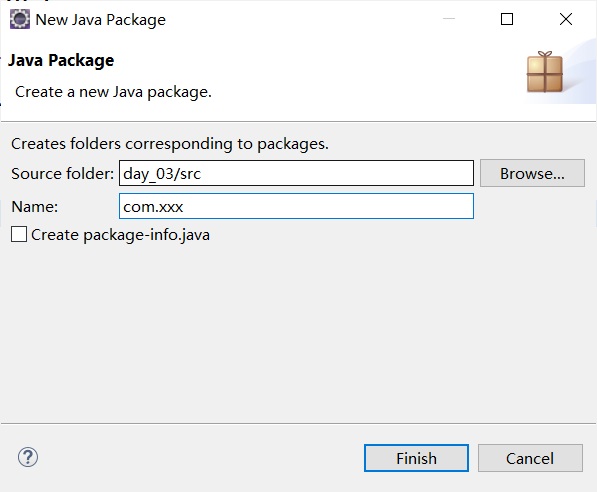The height and width of the screenshot is (492, 597).
Task: Open the Browse... source folder chooser
Action: [532, 173]
